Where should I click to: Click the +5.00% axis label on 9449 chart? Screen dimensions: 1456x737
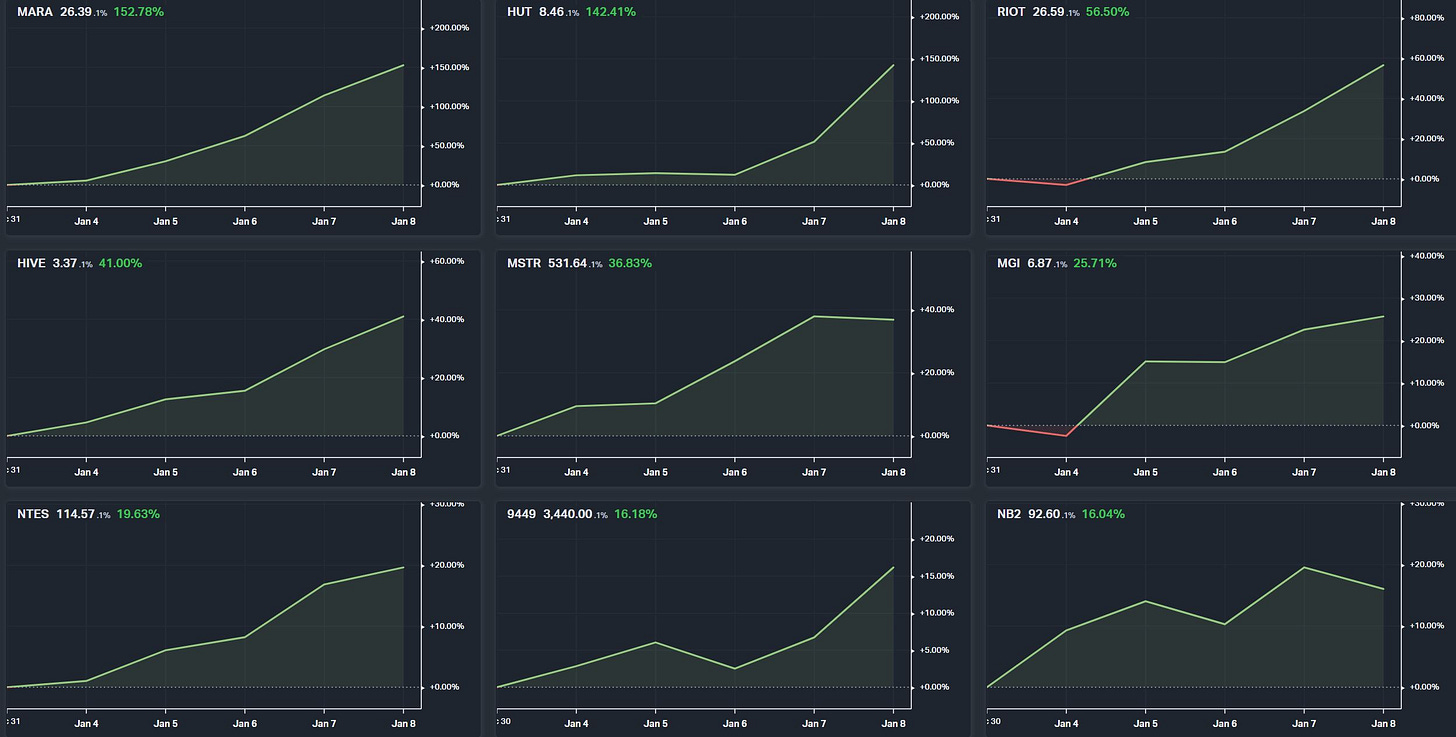coord(936,650)
